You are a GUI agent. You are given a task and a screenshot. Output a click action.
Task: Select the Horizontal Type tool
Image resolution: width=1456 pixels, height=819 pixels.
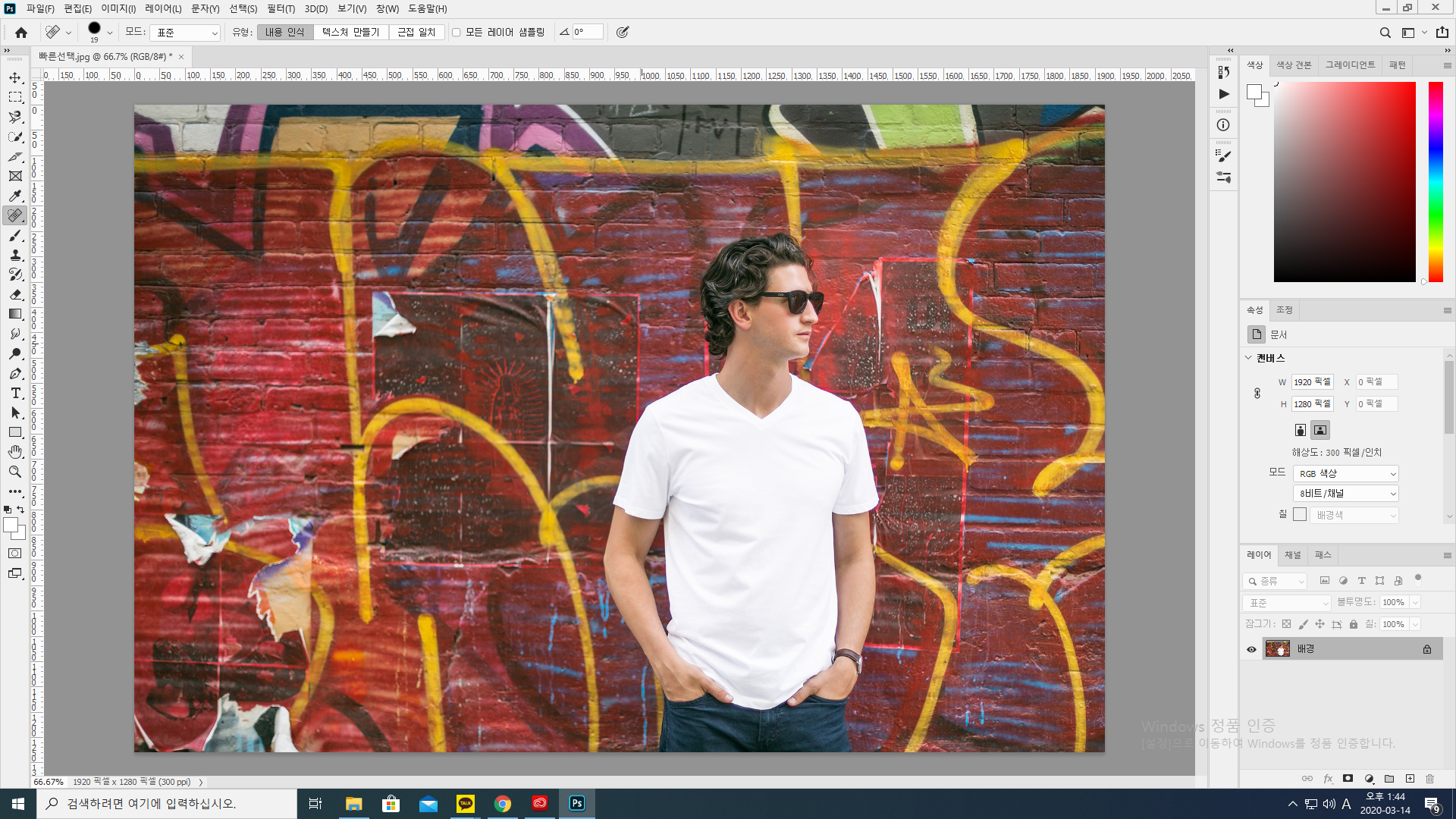[x=15, y=393]
